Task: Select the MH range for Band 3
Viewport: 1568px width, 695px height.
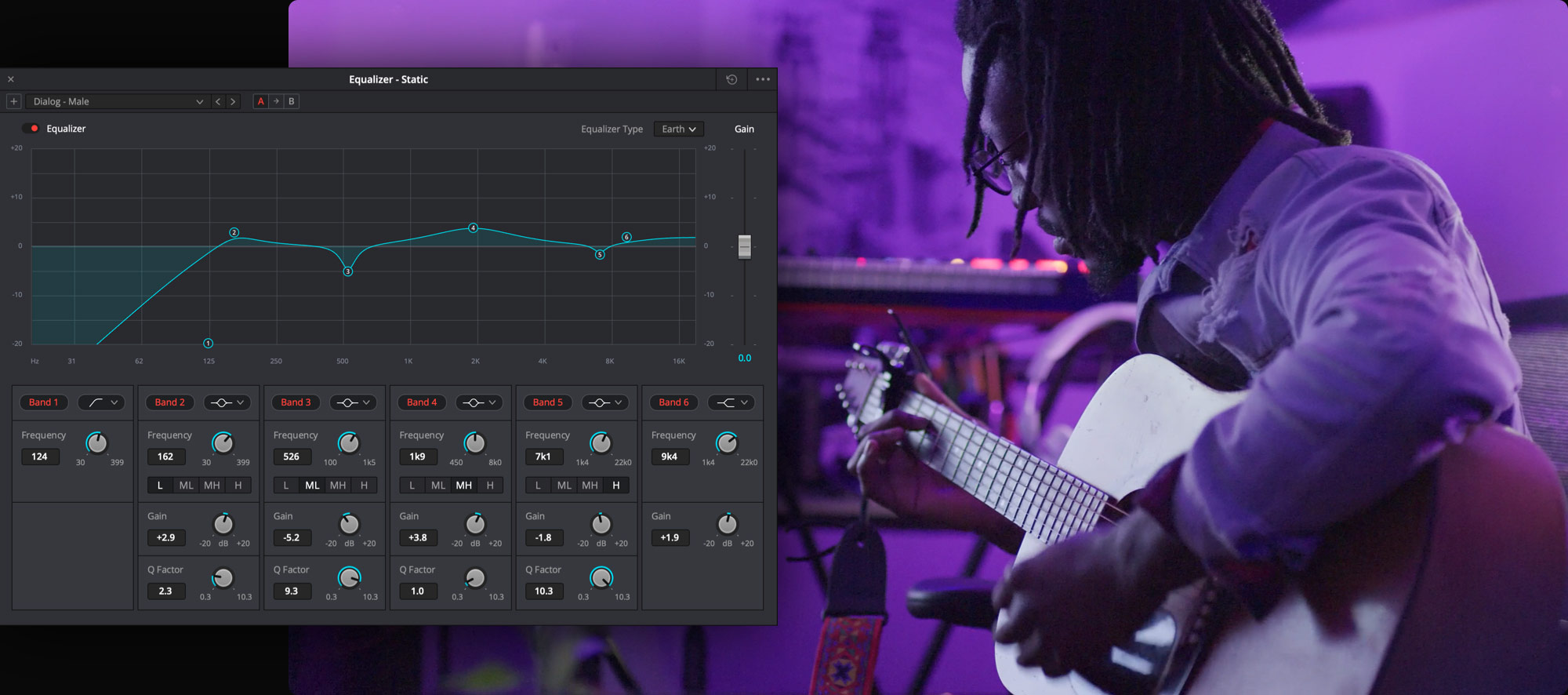Action: pos(338,486)
